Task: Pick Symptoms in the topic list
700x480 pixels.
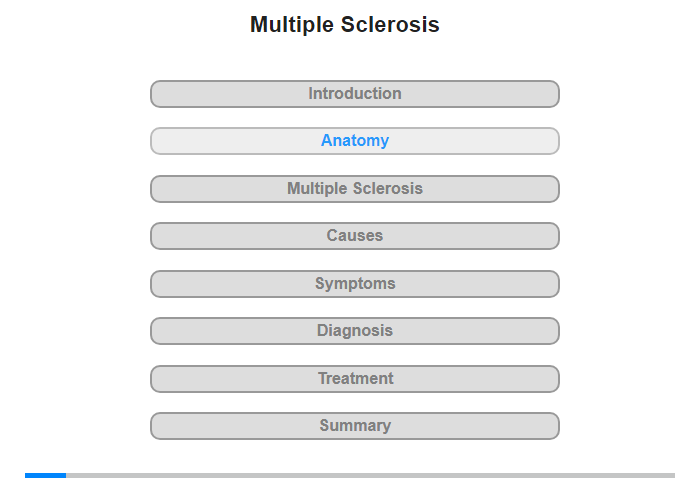Action: pyautogui.click(x=354, y=284)
